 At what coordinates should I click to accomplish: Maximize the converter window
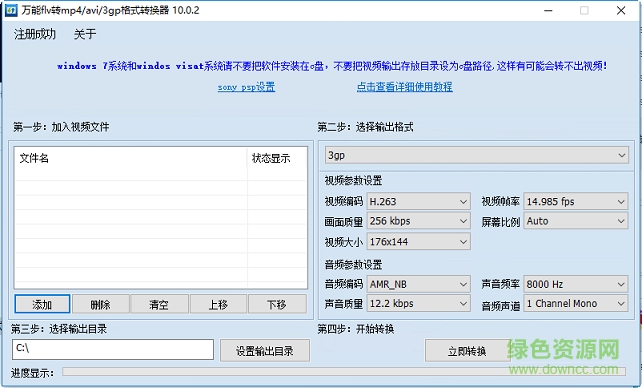584,10
